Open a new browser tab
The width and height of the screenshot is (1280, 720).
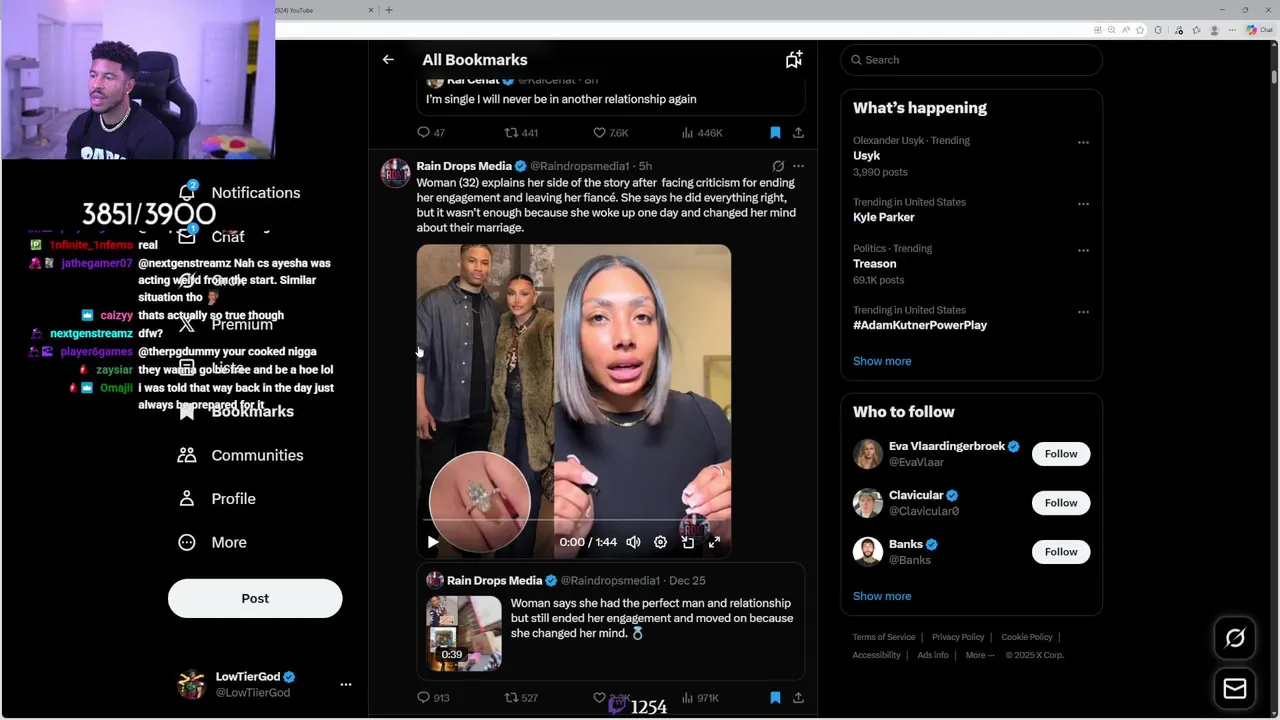click(389, 10)
